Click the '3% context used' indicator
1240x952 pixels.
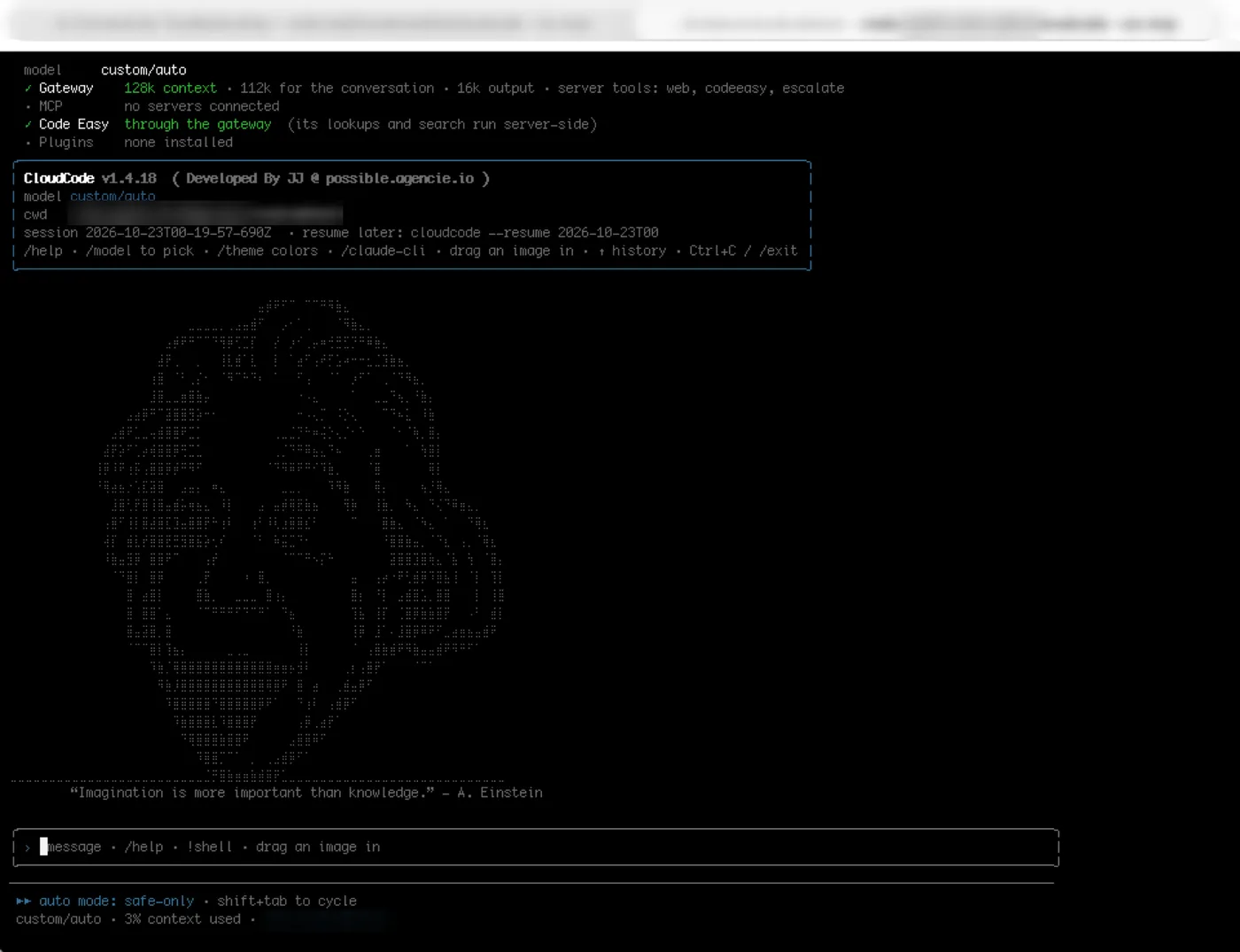pos(182,919)
